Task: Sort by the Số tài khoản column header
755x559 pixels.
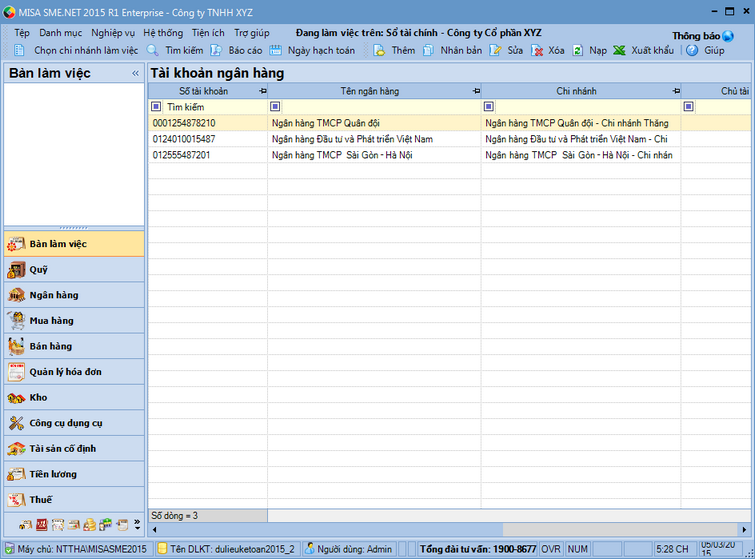Action: [203, 91]
